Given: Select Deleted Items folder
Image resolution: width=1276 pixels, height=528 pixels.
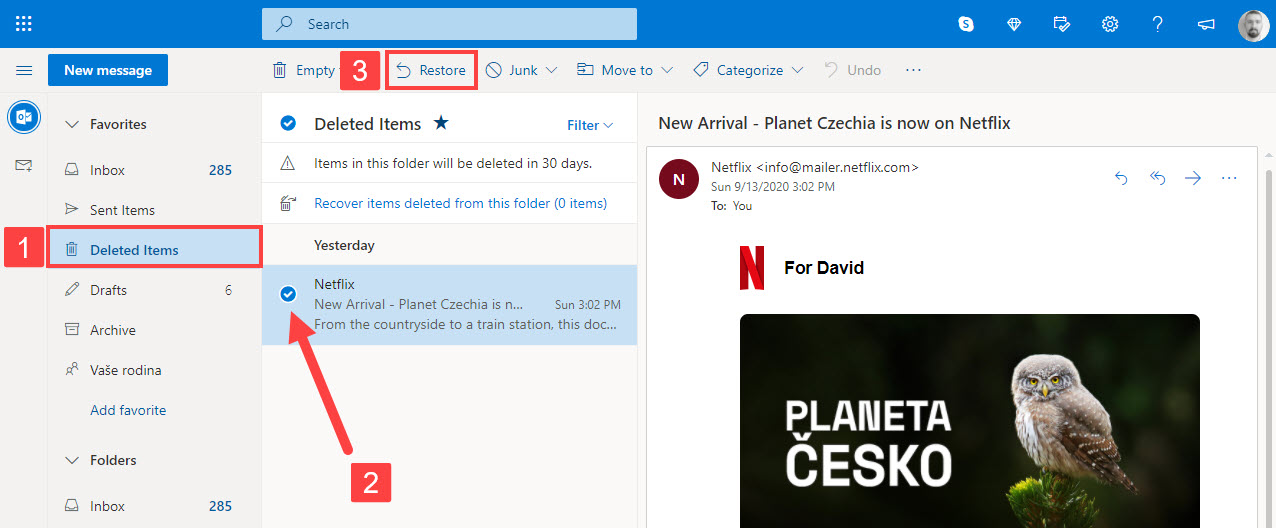Looking at the screenshot, I should point(154,249).
